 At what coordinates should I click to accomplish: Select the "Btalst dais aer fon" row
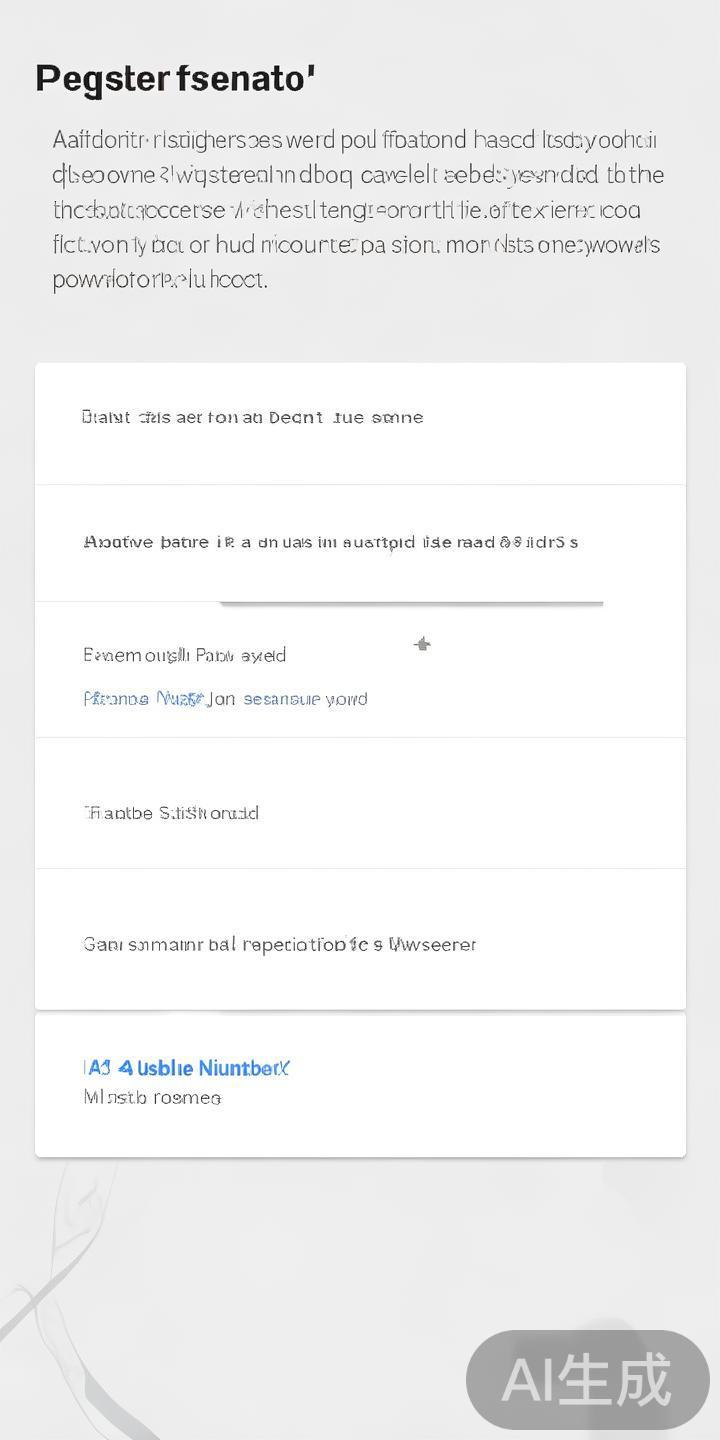coord(252,417)
